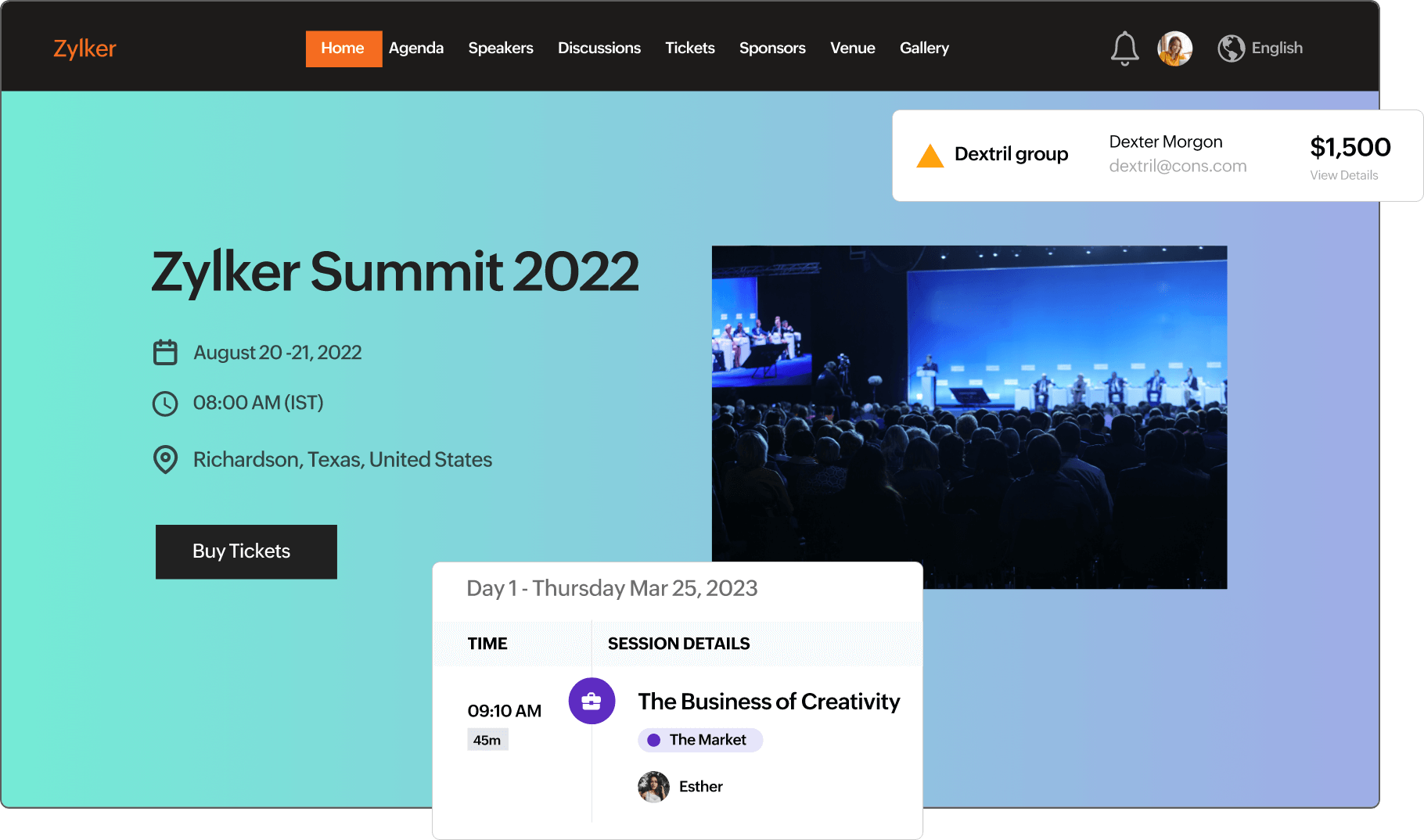Open the Zylker home logo
1424x840 pixels.
84,48
